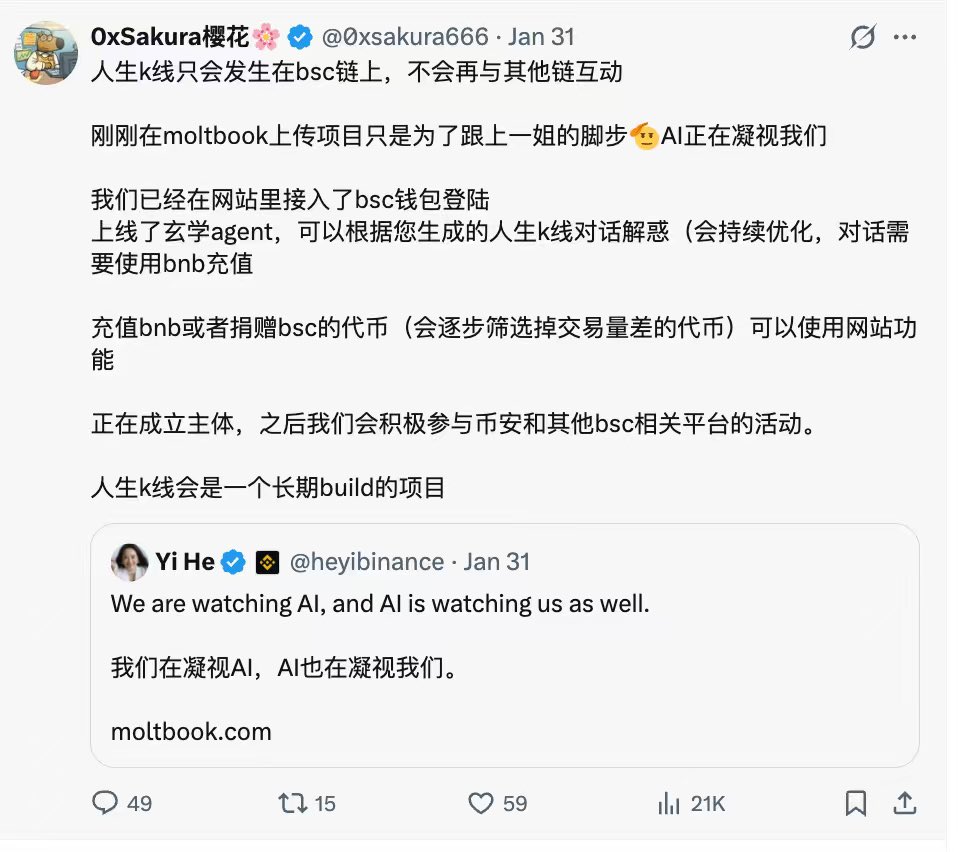958x852 pixels.
Task: Click Yi He's verified badge
Action: point(233,562)
